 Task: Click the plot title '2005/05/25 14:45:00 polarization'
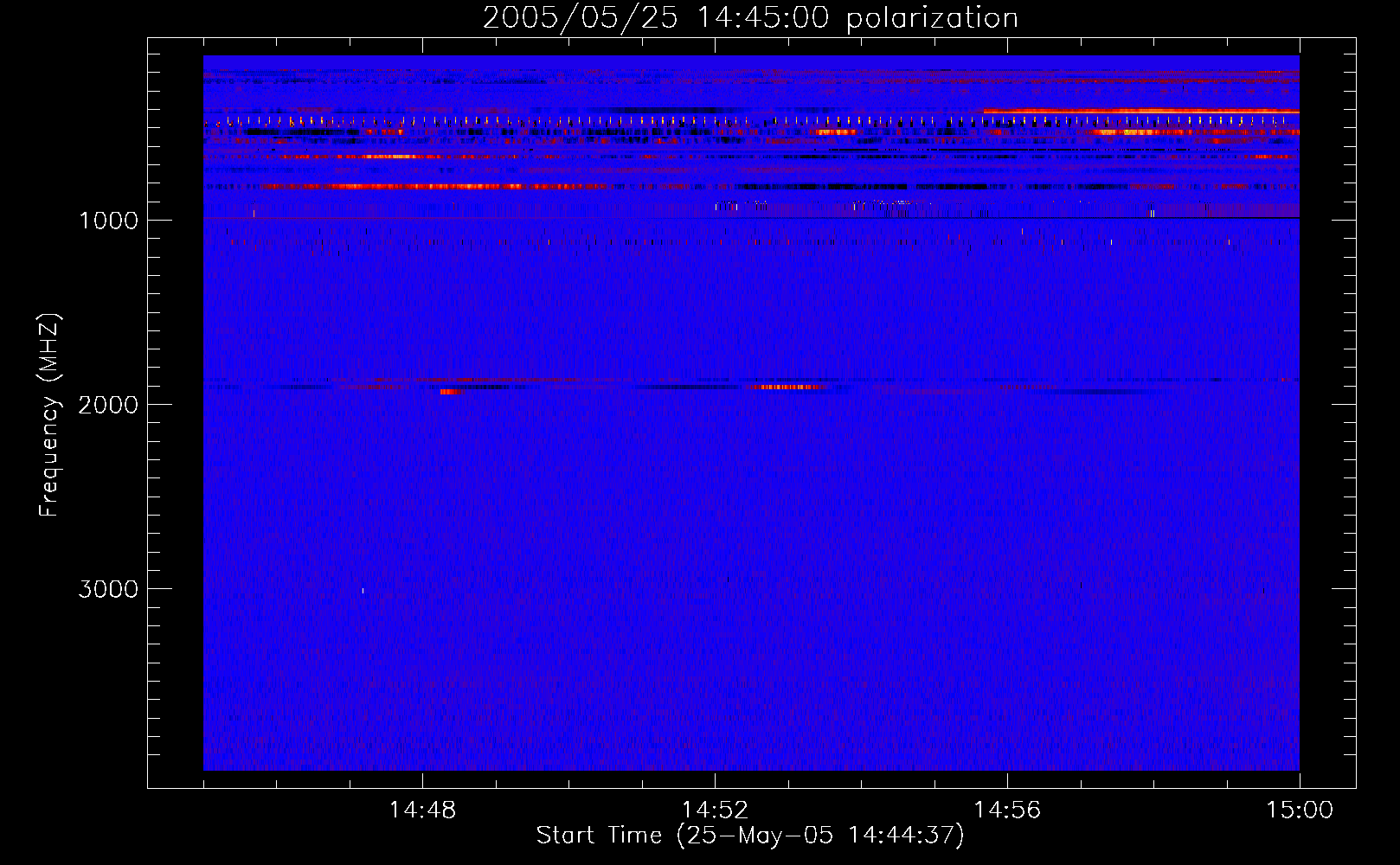click(x=750, y=18)
